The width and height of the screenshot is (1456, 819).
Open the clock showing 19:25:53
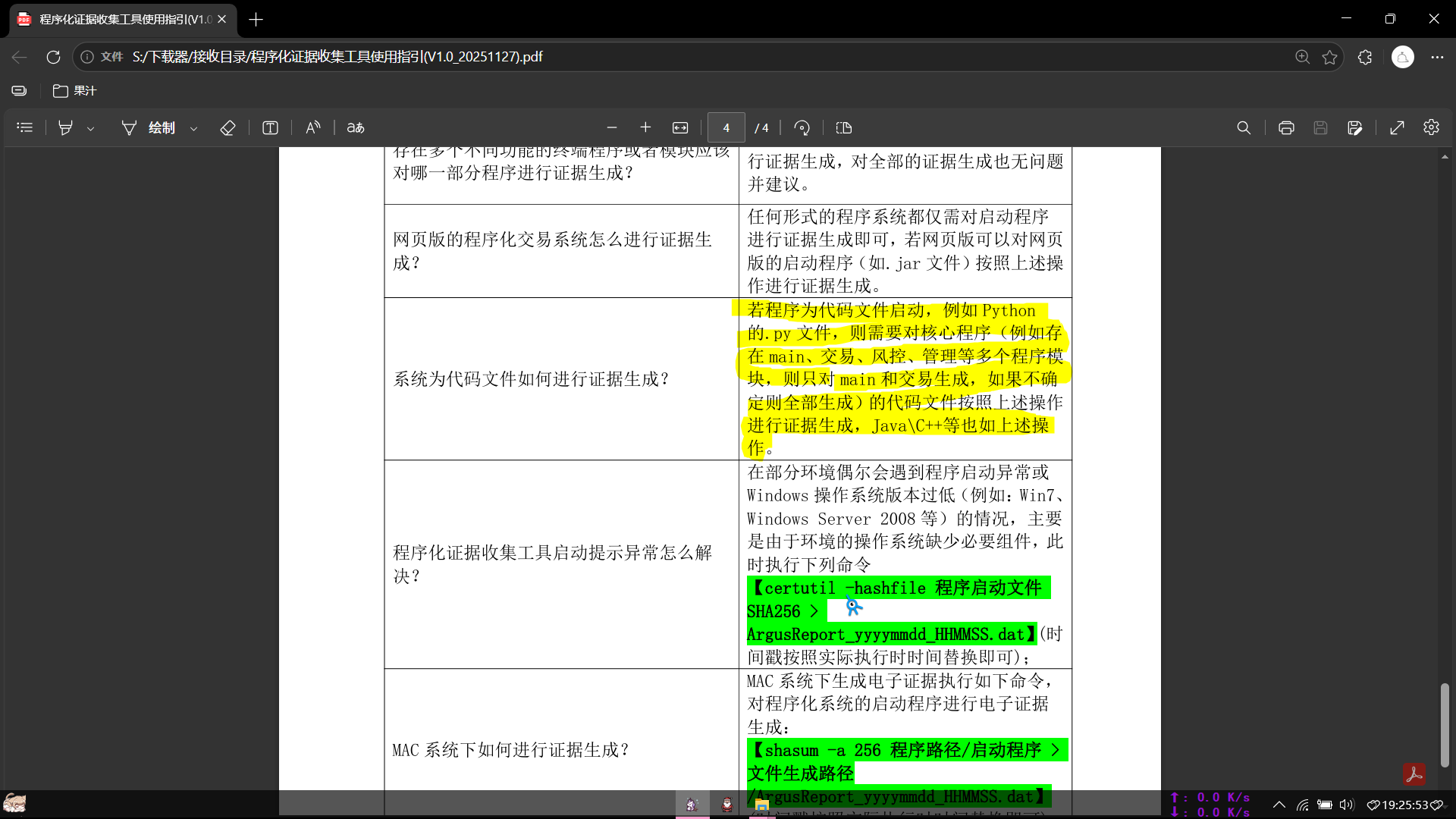point(1404,805)
